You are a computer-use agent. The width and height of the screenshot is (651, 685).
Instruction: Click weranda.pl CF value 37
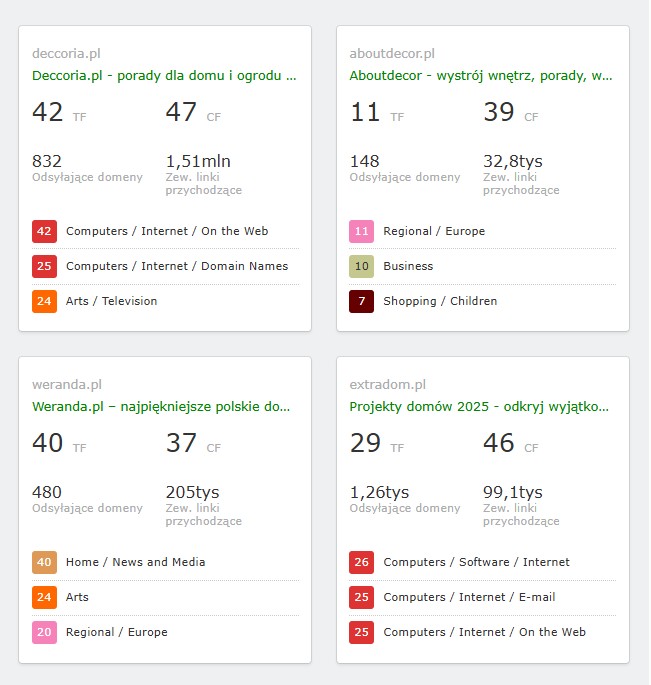click(181, 443)
